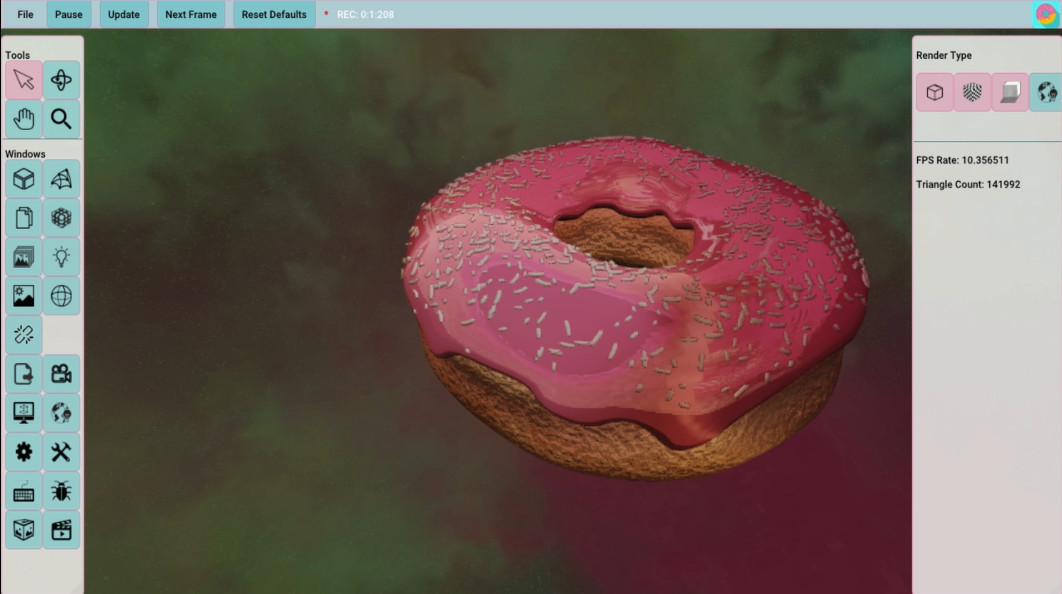
Task: Open the clapperboard animation window
Action: [62, 530]
